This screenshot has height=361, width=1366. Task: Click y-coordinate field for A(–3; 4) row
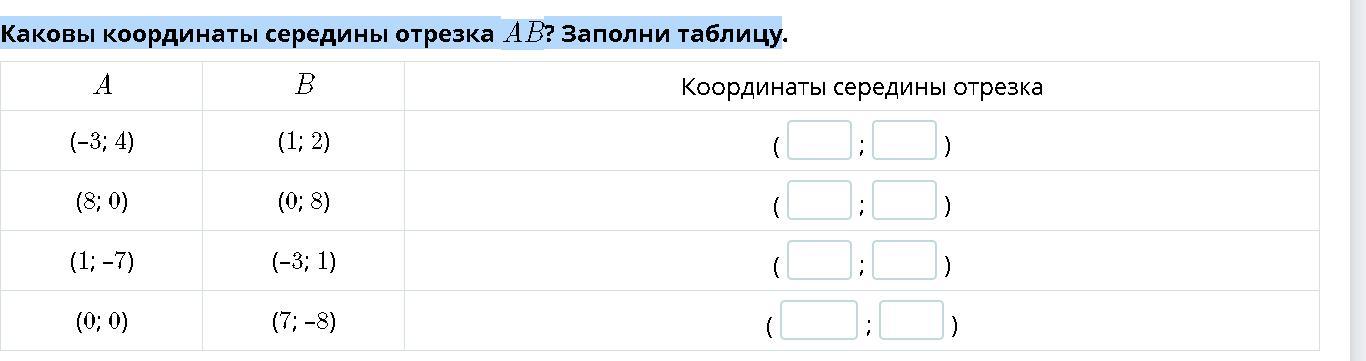point(904,141)
